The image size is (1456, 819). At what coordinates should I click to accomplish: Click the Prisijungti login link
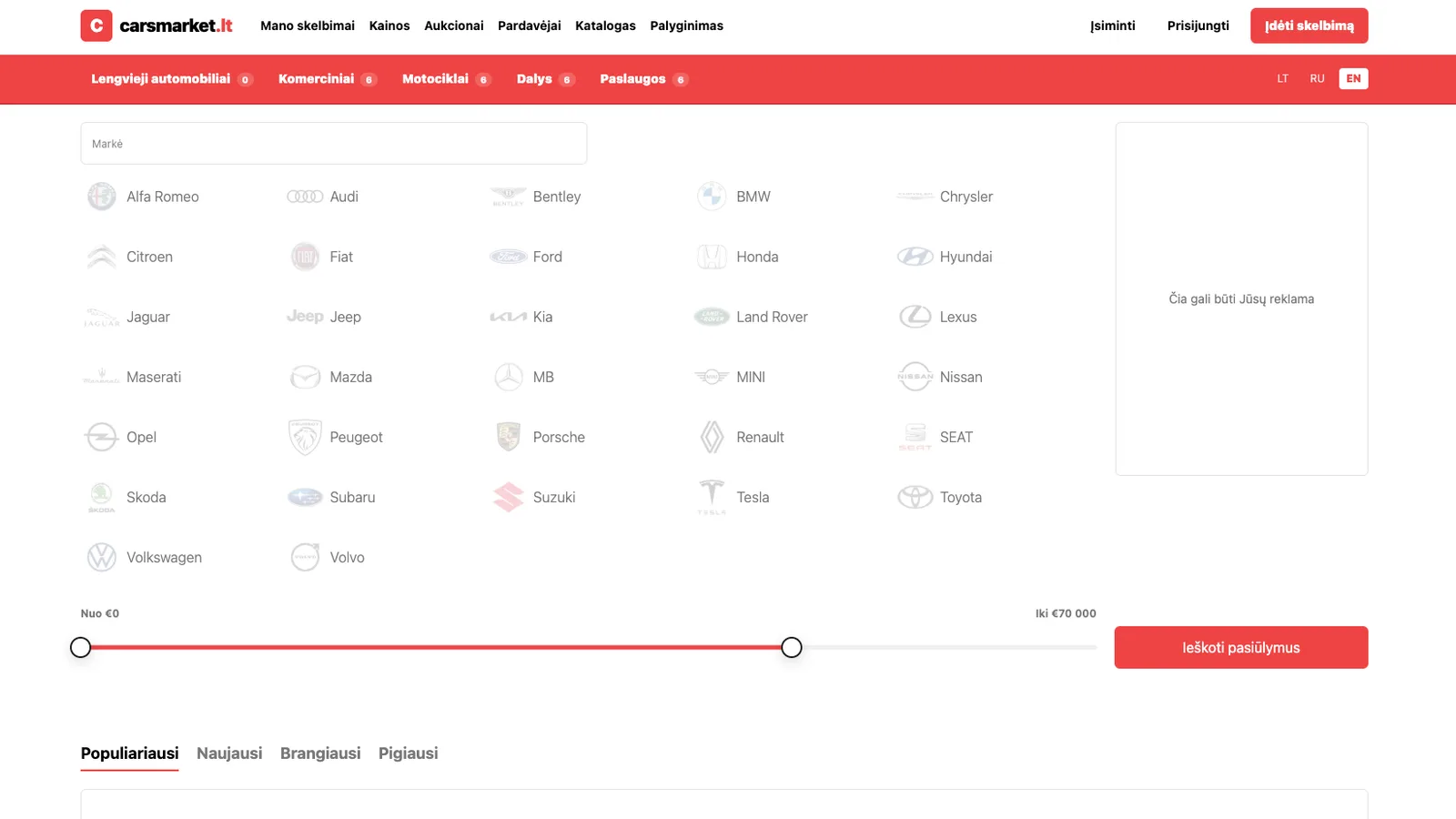(1198, 25)
